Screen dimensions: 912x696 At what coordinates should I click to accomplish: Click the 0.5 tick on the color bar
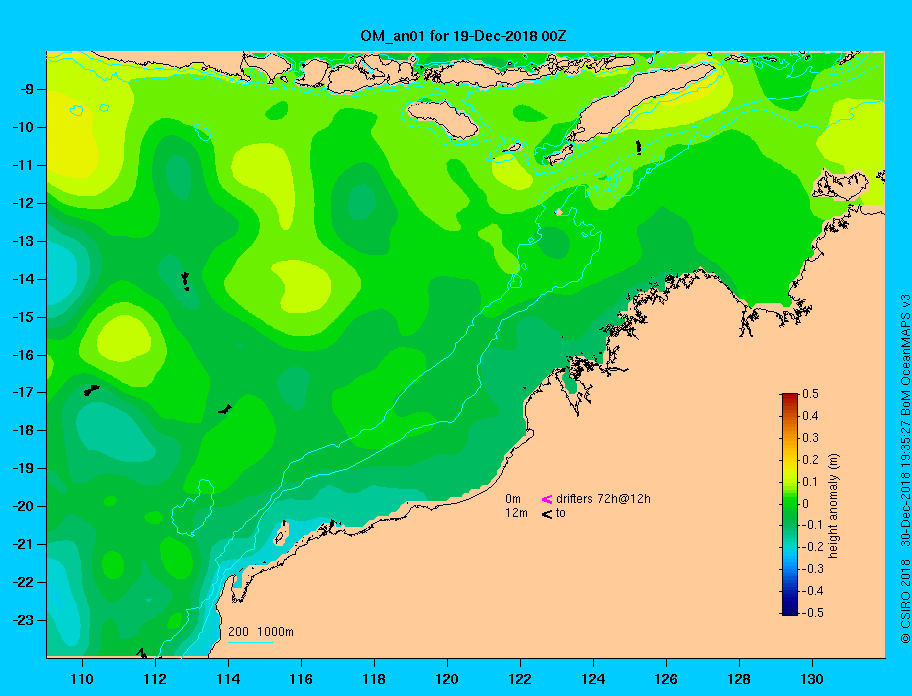[x=810, y=394]
